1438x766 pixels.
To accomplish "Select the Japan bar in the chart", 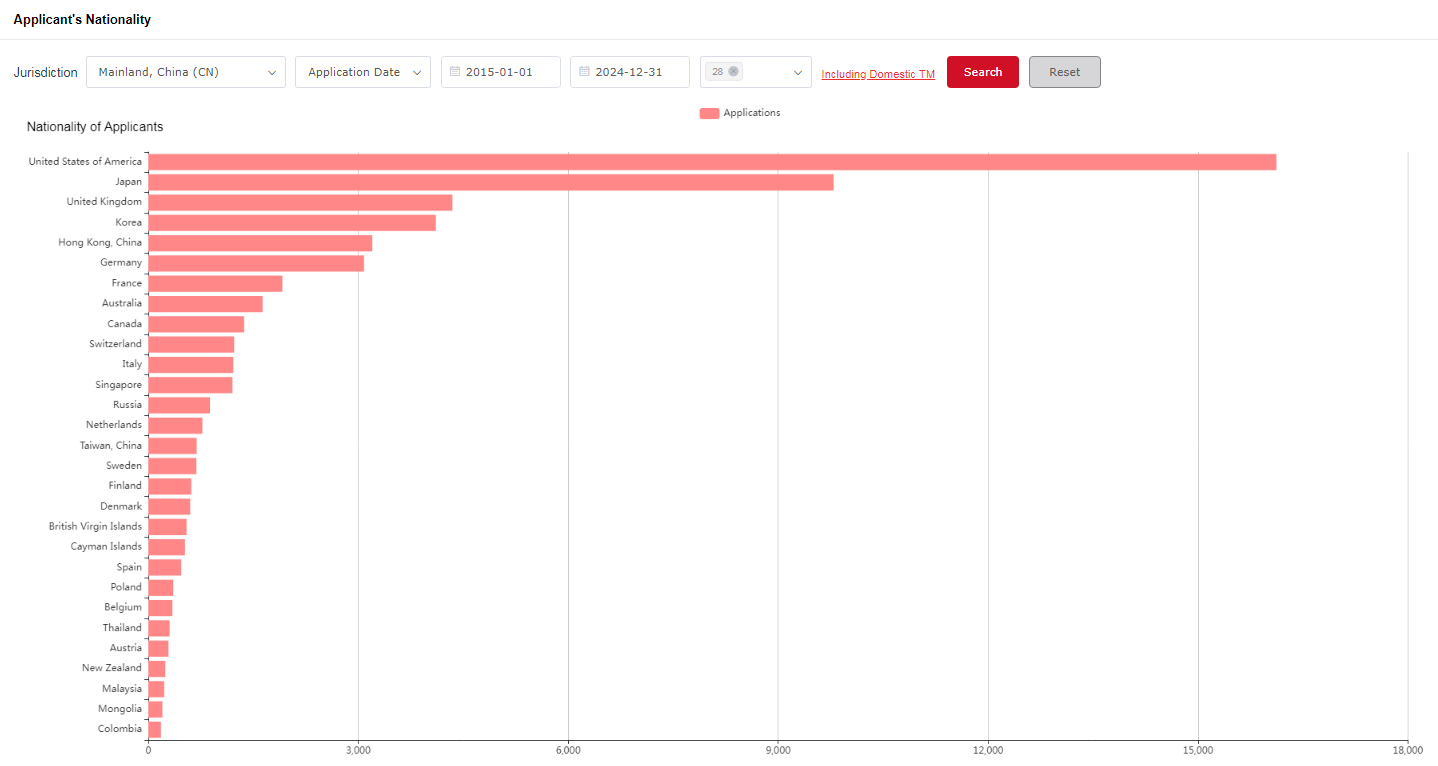I will coord(490,182).
